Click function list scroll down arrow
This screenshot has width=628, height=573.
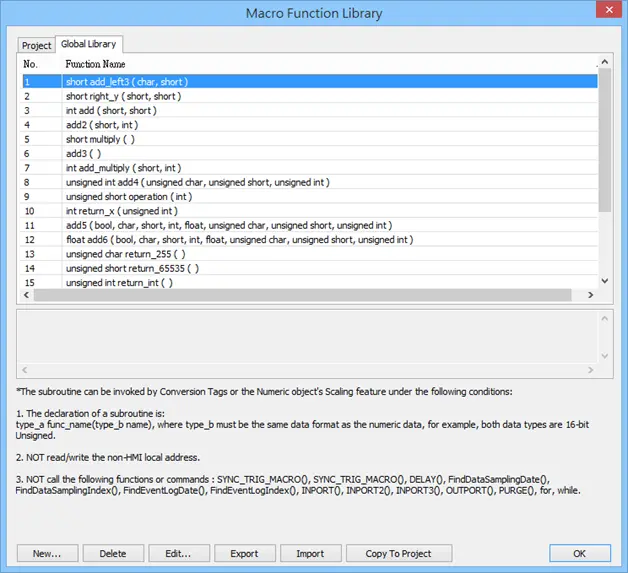click(605, 281)
